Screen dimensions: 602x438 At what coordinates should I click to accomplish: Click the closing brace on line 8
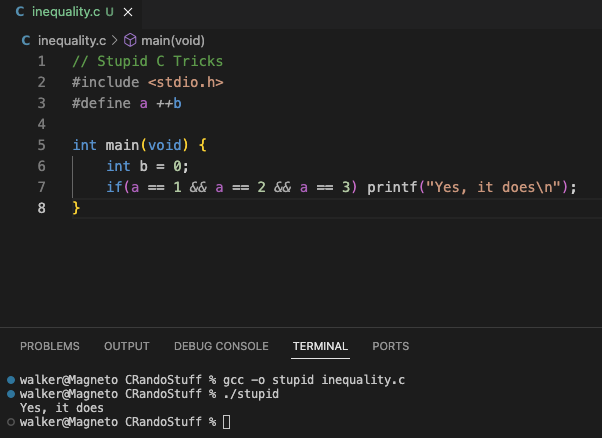[76, 208]
